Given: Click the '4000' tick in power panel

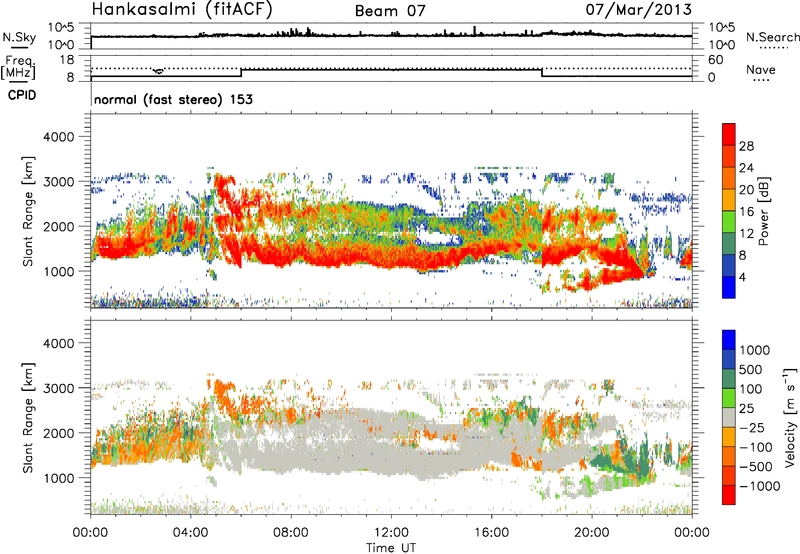Looking at the screenshot, I should (59, 137).
